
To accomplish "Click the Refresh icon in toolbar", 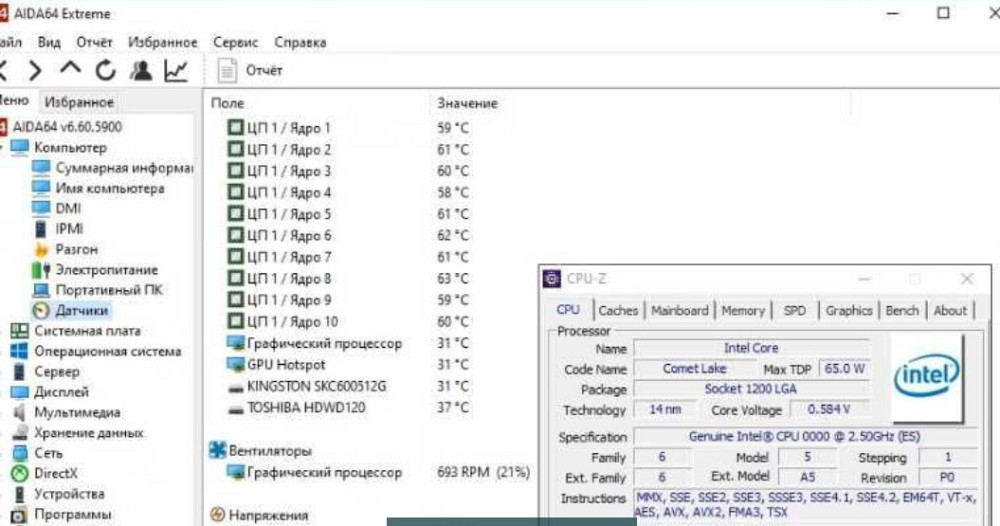I will 106,70.
